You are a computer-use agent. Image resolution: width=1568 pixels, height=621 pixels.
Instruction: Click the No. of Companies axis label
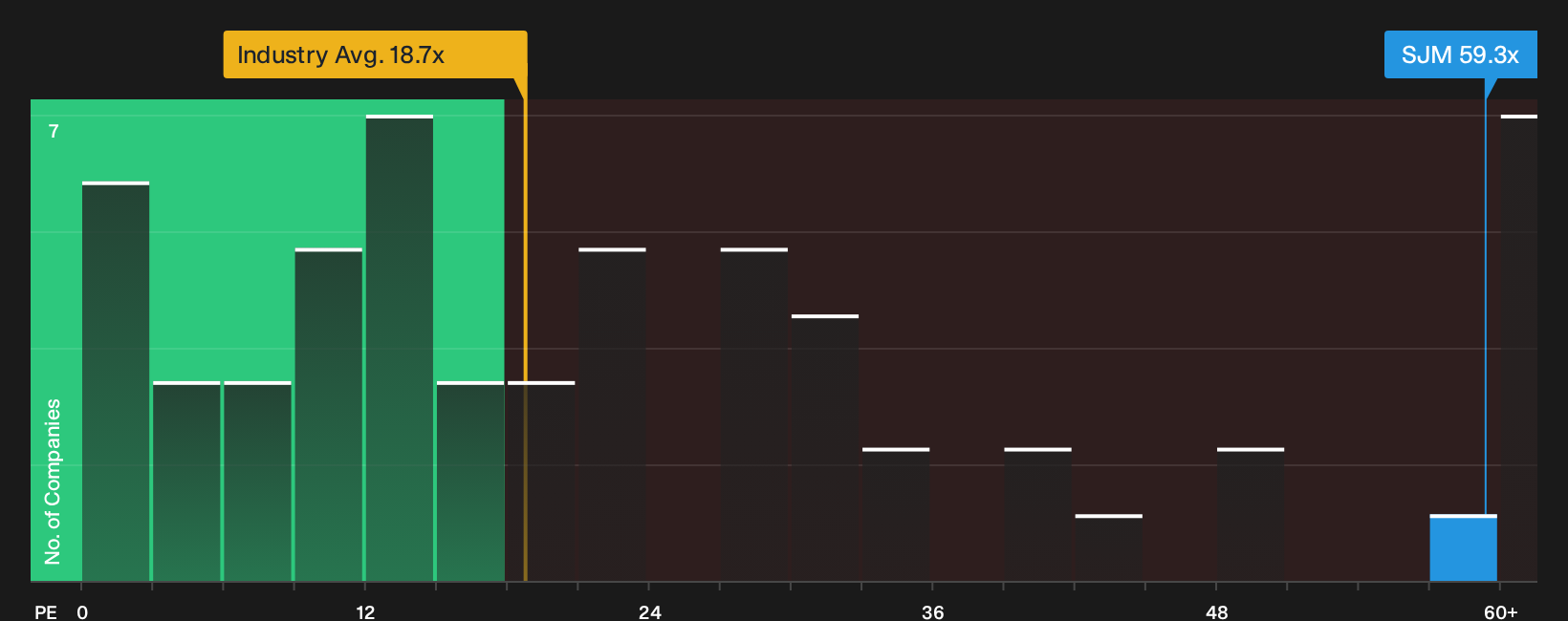[x=53, y=481]
